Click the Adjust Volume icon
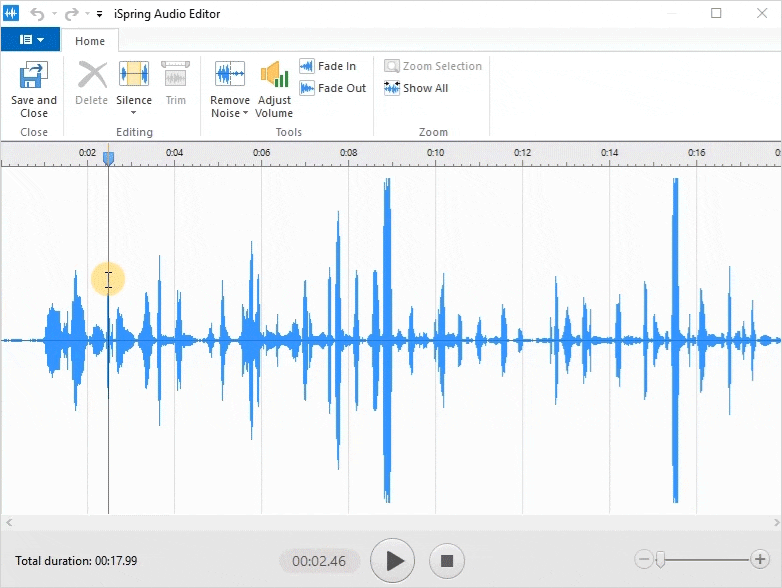The height and width of the screenshot is (588, 782). pos(274,75)
